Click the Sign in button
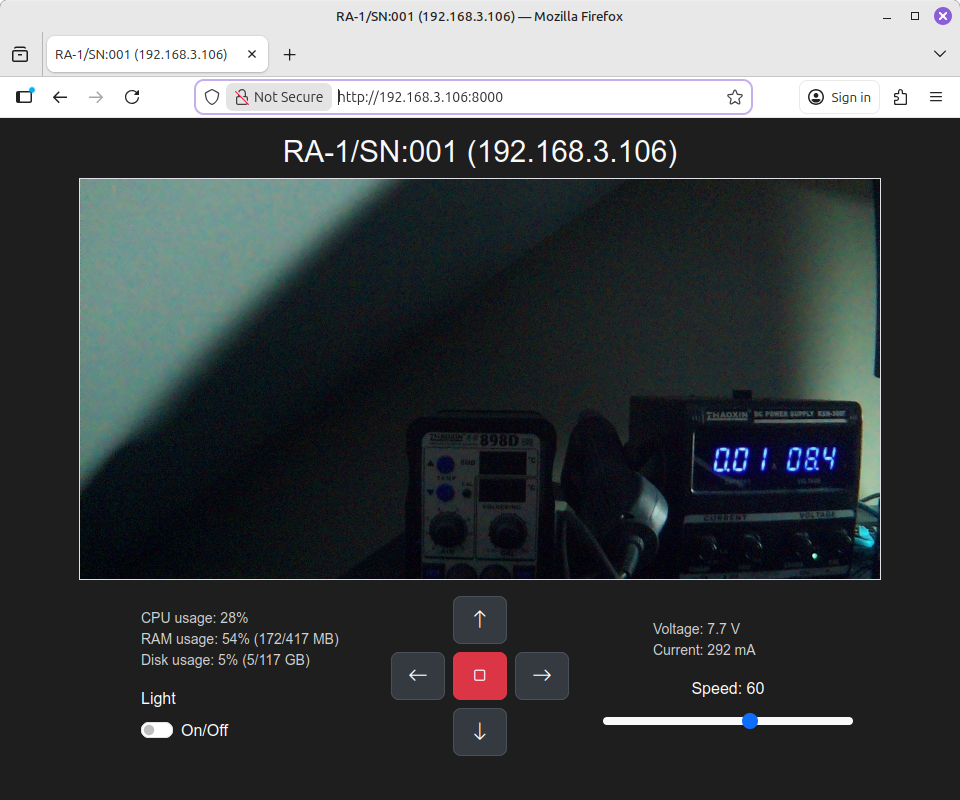The width and height of the screenshot is (960, 800). [x=839, y=97]
